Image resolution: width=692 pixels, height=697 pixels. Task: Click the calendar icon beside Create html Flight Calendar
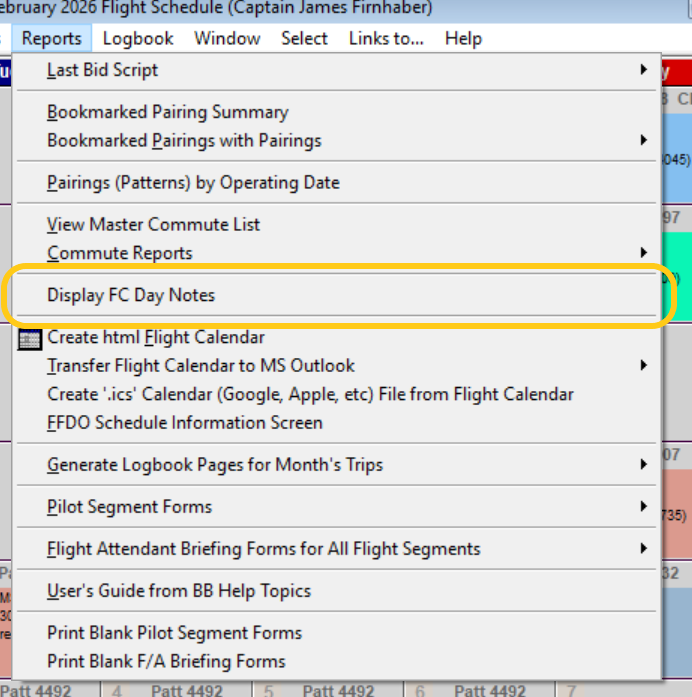(x=30, y=339)
